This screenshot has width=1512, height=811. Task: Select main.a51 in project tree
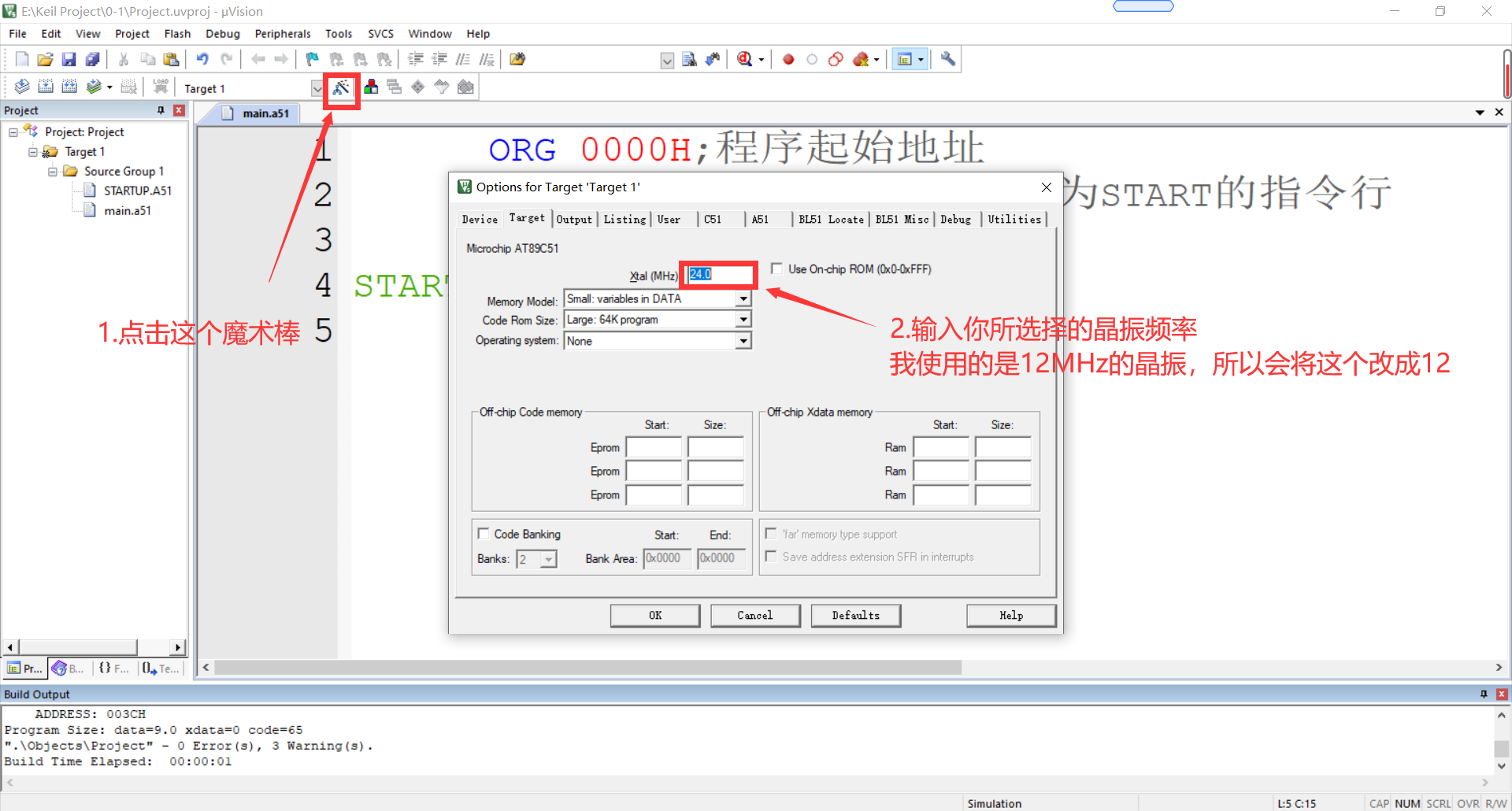pyautogui.click(x=128, y=211)
